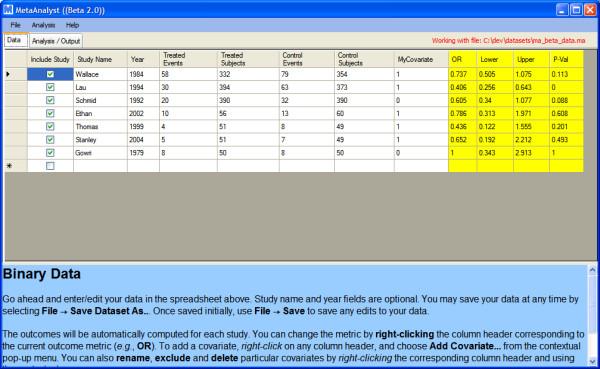Screen dimensions: 600x369
Task: Switch to the Analysis / Output tab
Action: (x=56, y=41)
